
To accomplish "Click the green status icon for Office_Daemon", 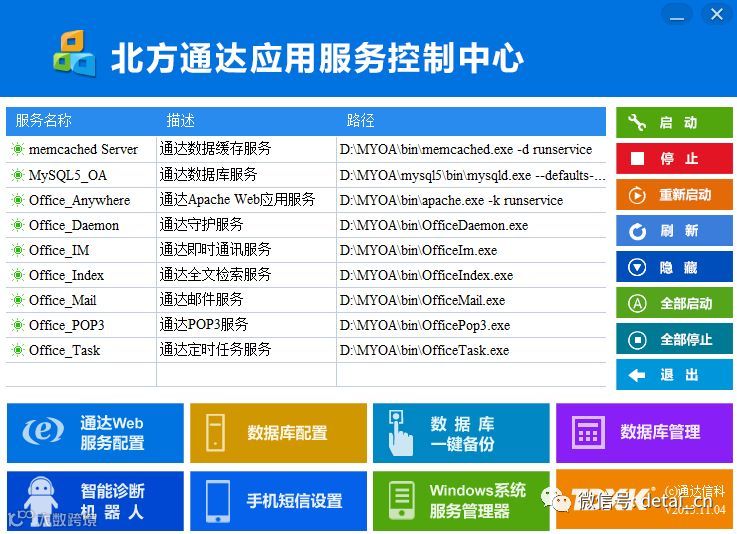I will point(18,225).
